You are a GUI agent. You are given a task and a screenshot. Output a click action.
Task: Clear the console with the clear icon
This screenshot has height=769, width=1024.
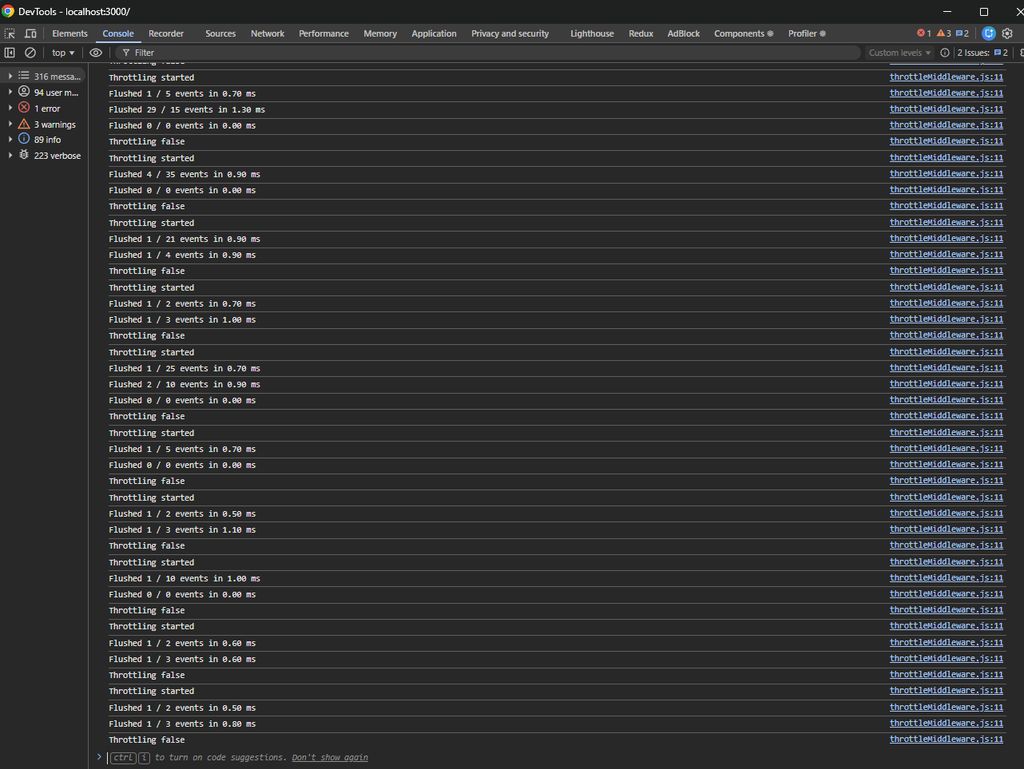[x=30, y=52]
